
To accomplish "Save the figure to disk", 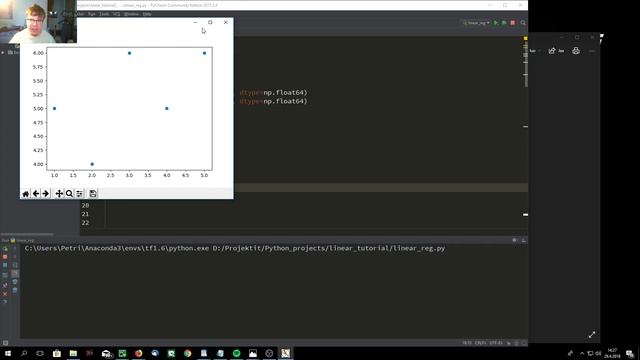I will (x=93, y=193).
